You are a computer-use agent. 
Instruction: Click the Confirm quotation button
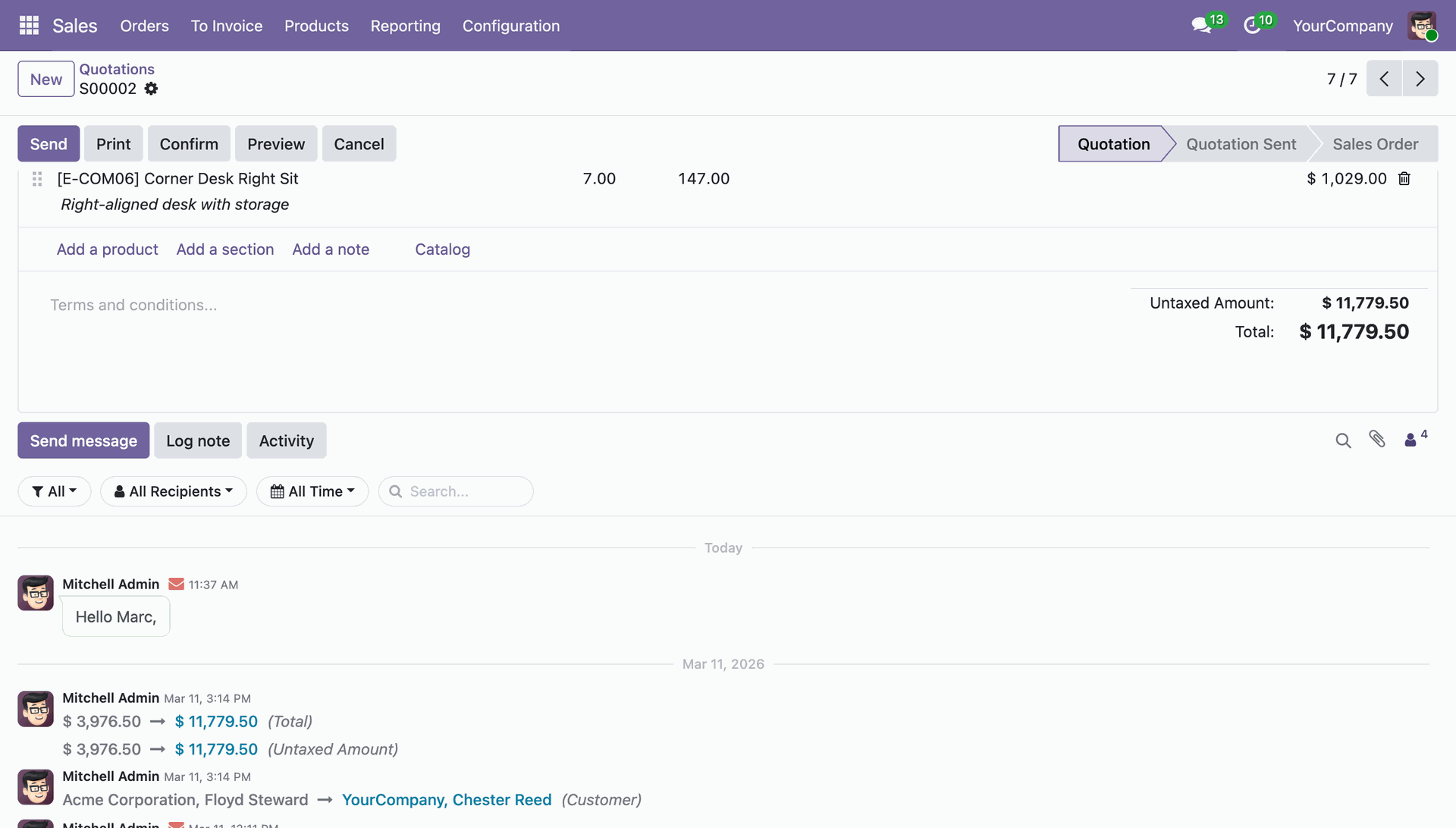point(189,144)
